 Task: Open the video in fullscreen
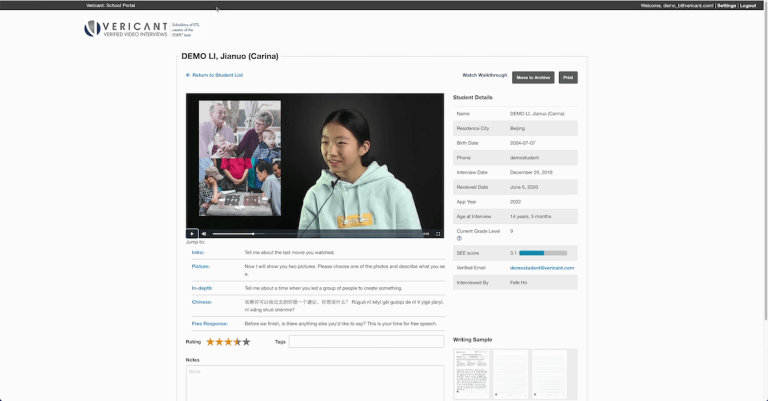coord(438,234)
